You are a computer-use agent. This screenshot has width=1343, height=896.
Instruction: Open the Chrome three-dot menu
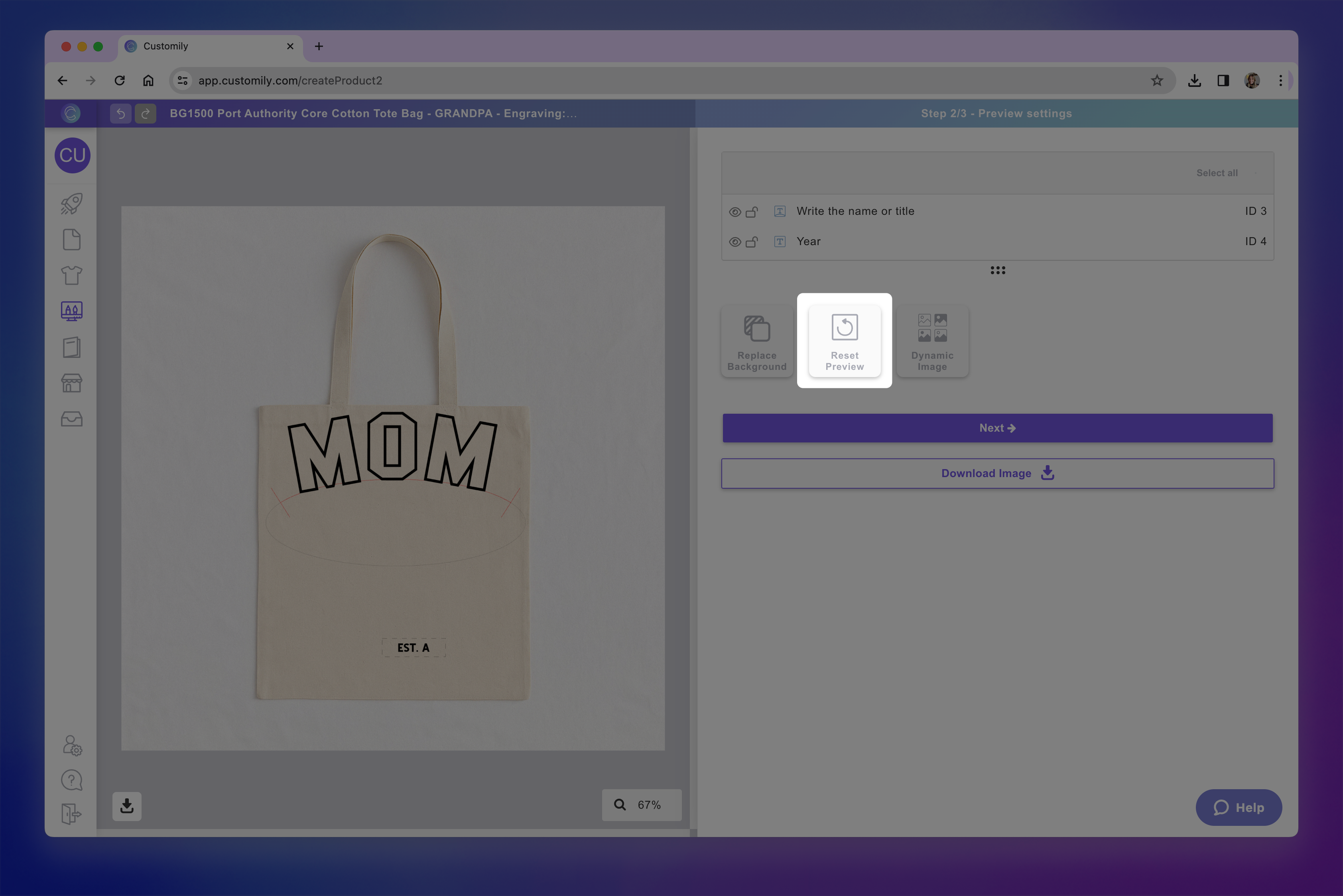coord(1280,81)
